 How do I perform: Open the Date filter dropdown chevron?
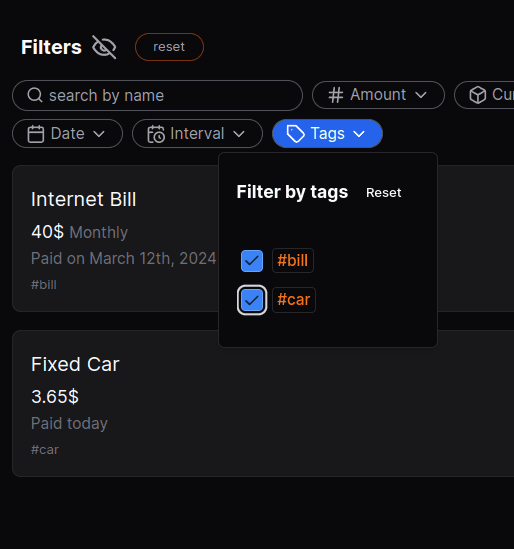[x=99, y=134]
